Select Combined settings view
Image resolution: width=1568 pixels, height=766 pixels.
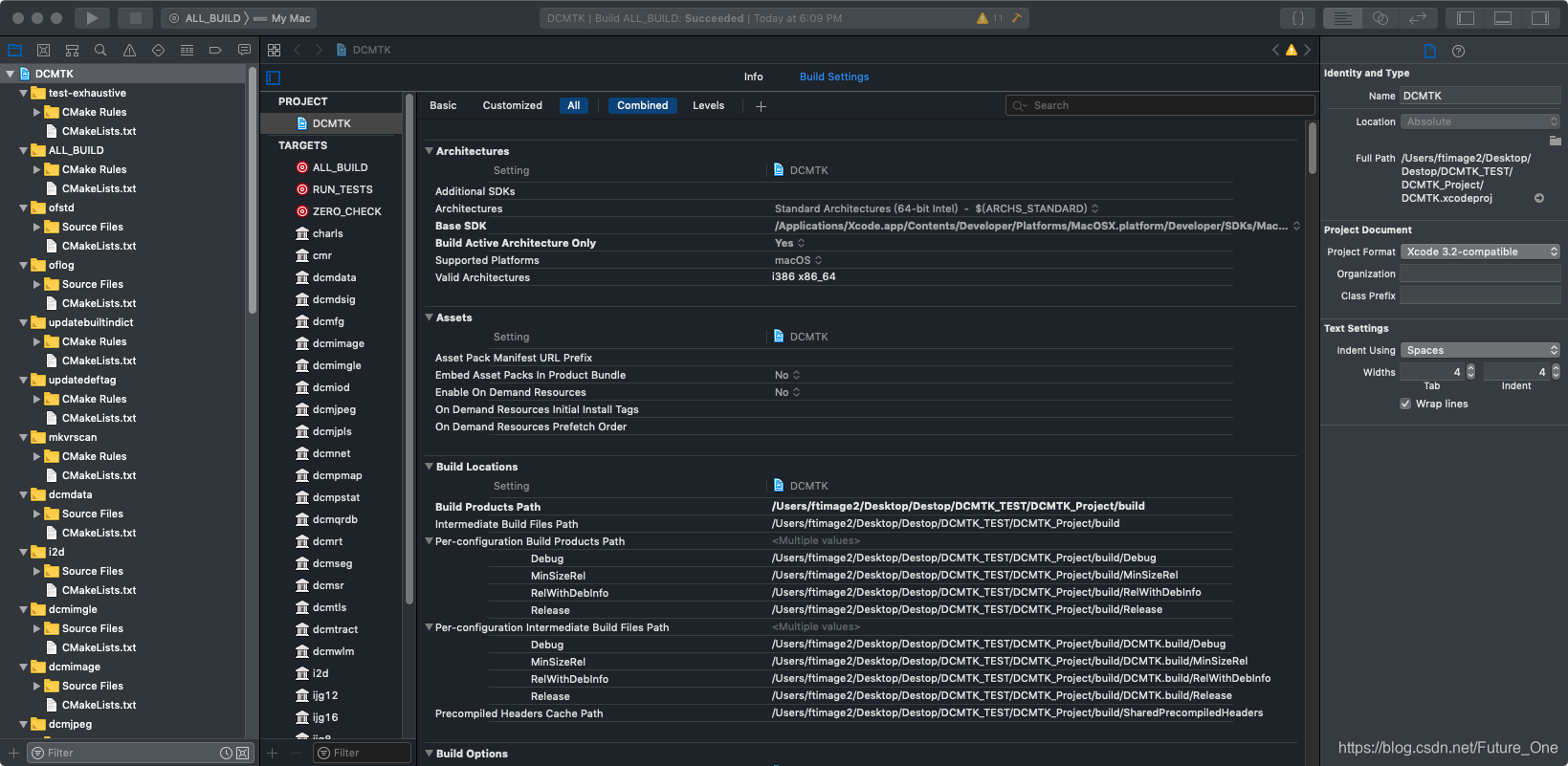643,105
